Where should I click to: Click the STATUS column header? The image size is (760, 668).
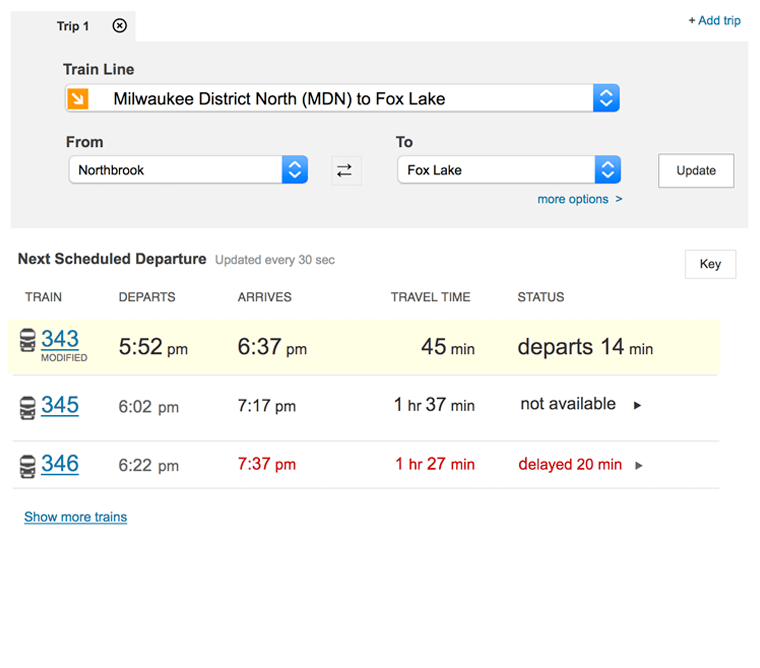pyautogui.click(x=541, y=297)
